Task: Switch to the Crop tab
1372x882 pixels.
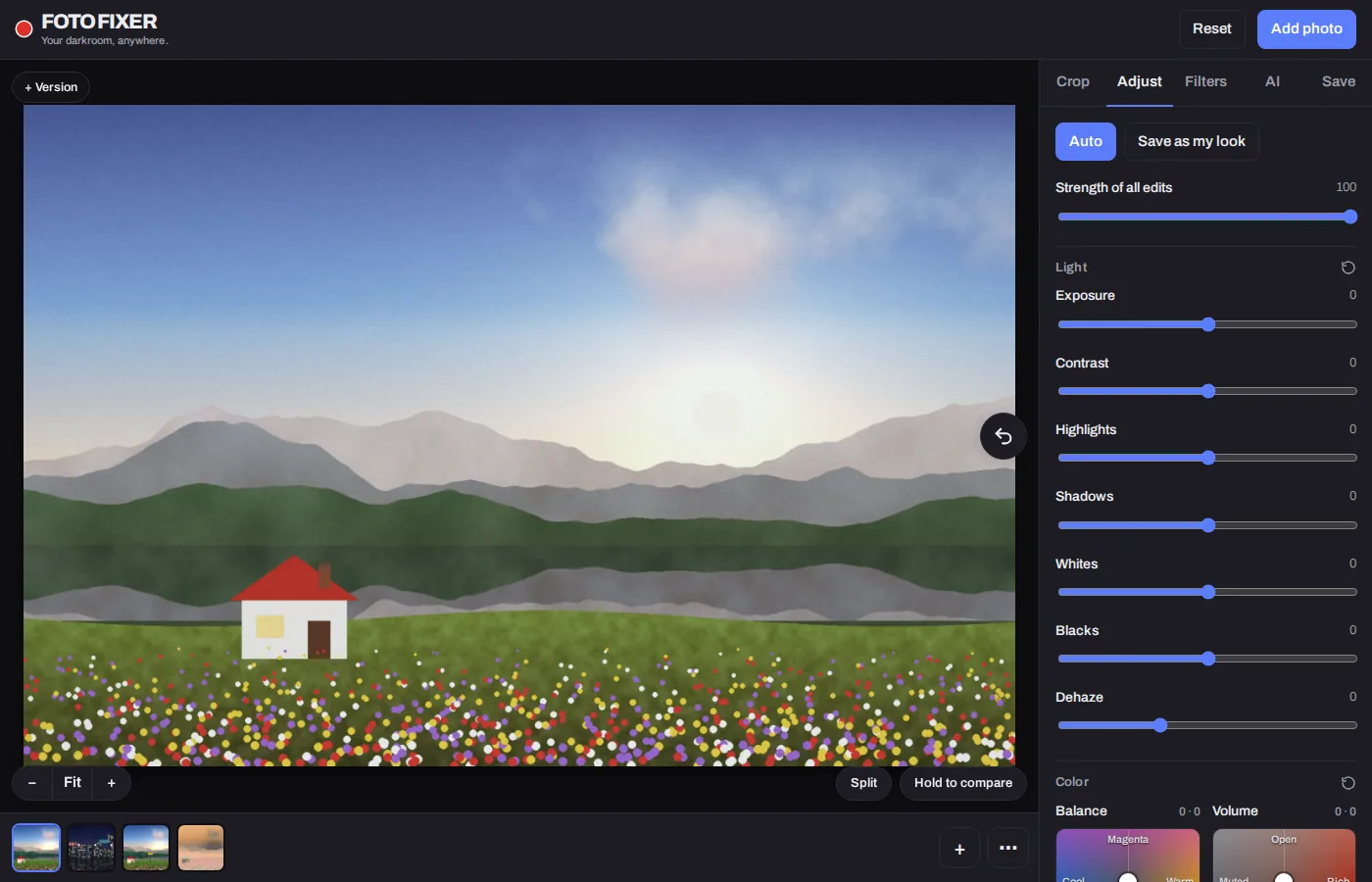Action: 1073,81
